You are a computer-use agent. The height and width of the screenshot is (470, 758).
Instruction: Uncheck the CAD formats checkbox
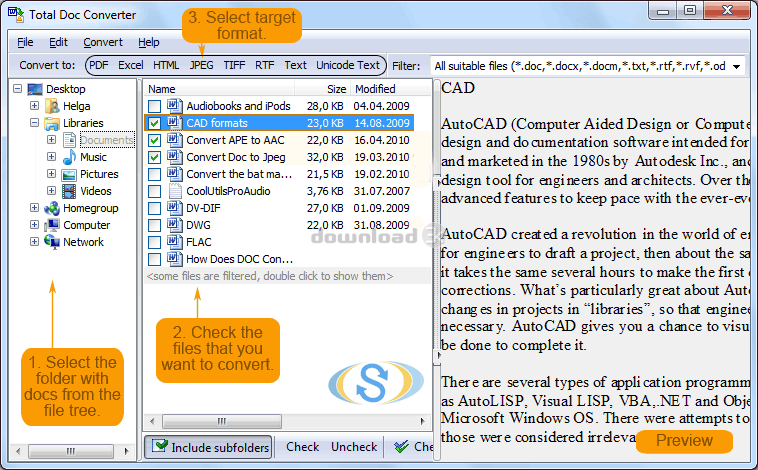tap(155, 123)
